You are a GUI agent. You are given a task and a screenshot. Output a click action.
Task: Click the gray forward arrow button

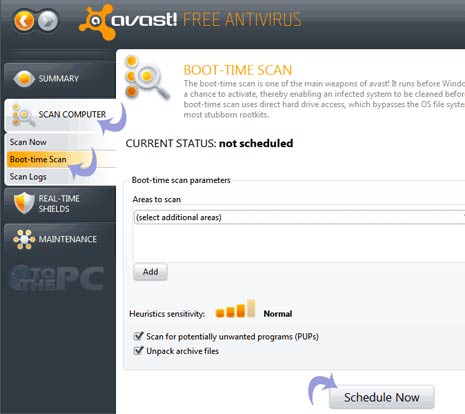pyautogui.click(x=48, y=21)
